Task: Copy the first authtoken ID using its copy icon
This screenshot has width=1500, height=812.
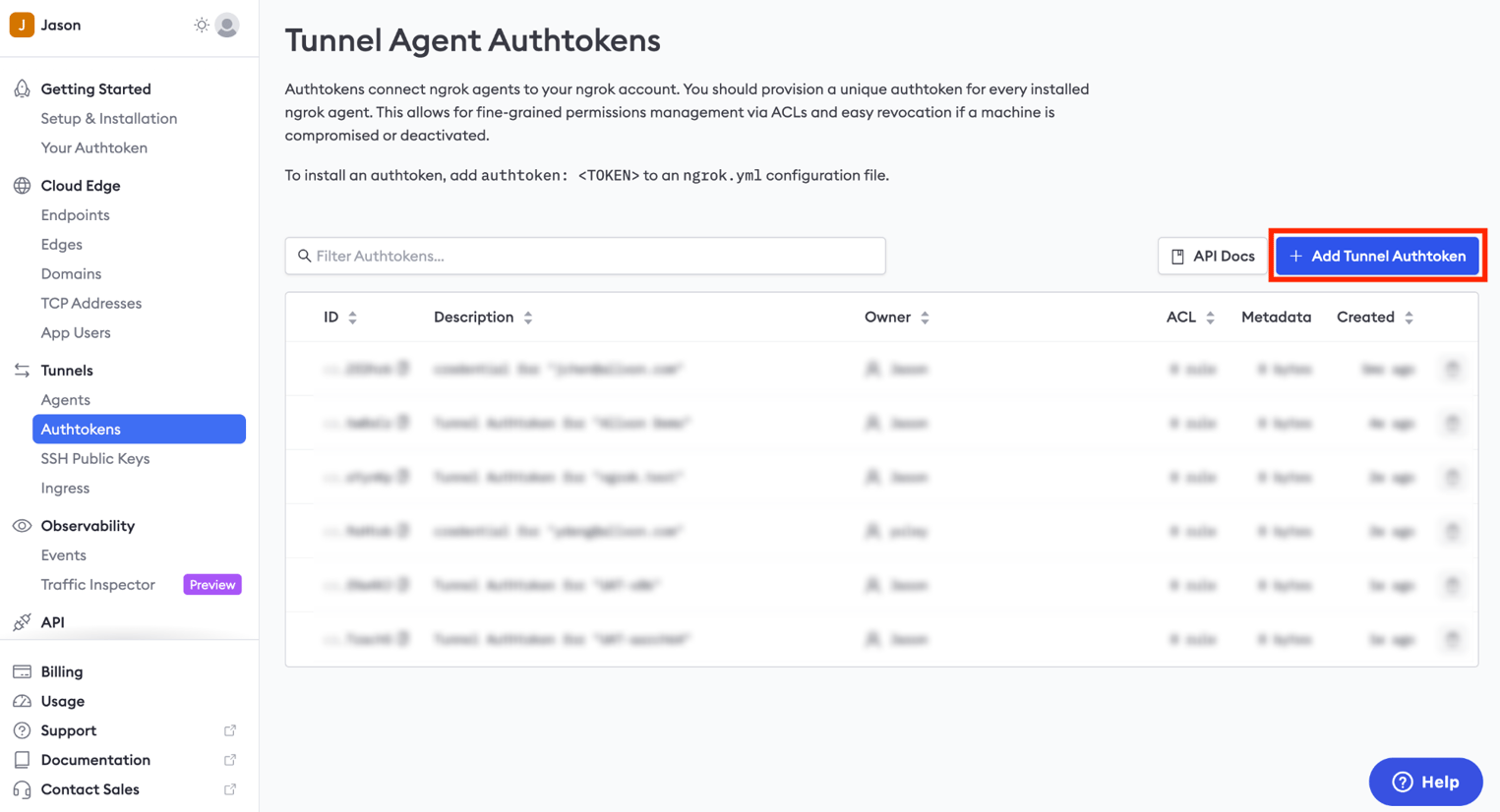Action: tap(404, 368)
